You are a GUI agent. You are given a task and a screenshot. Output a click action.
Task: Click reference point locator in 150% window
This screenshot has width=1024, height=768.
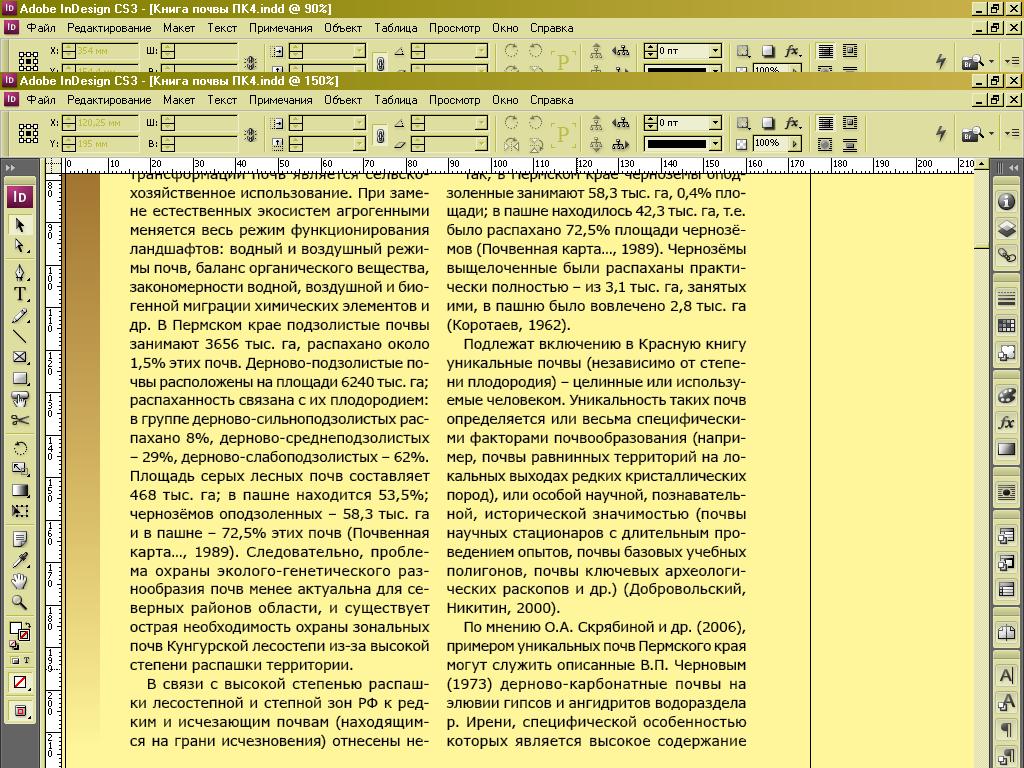(28, 133)
